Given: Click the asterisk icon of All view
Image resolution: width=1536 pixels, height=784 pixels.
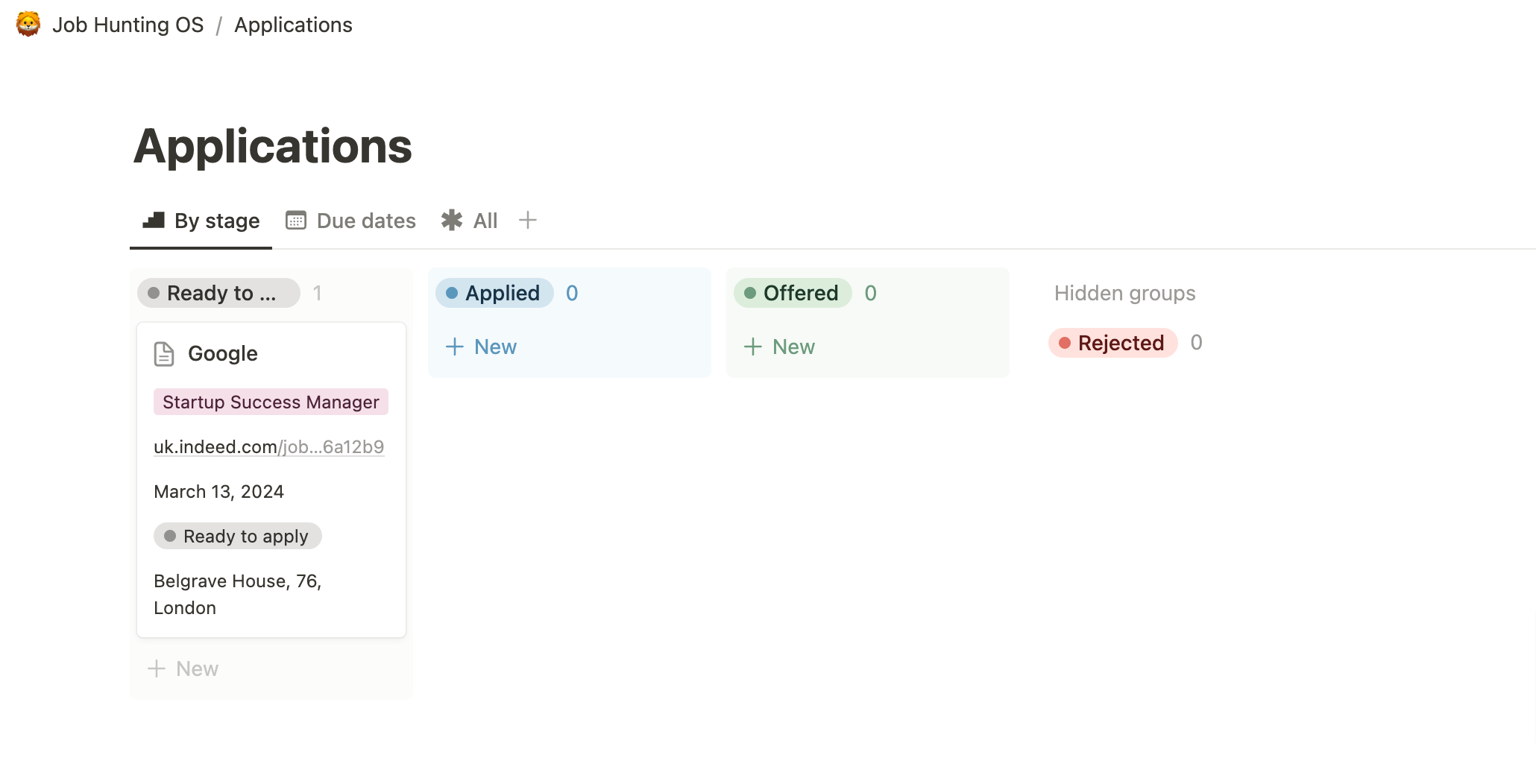Looking at the screenshot, I should pos(452,221).
